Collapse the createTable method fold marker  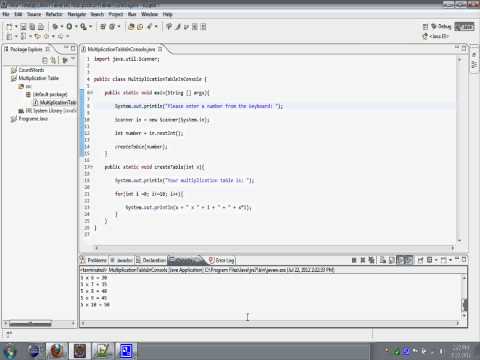click(91, 167)
